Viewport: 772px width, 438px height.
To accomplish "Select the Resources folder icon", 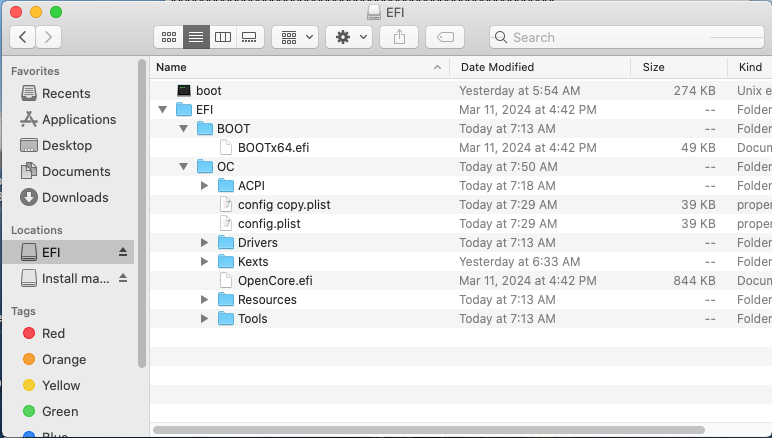I will coord(225,300).
